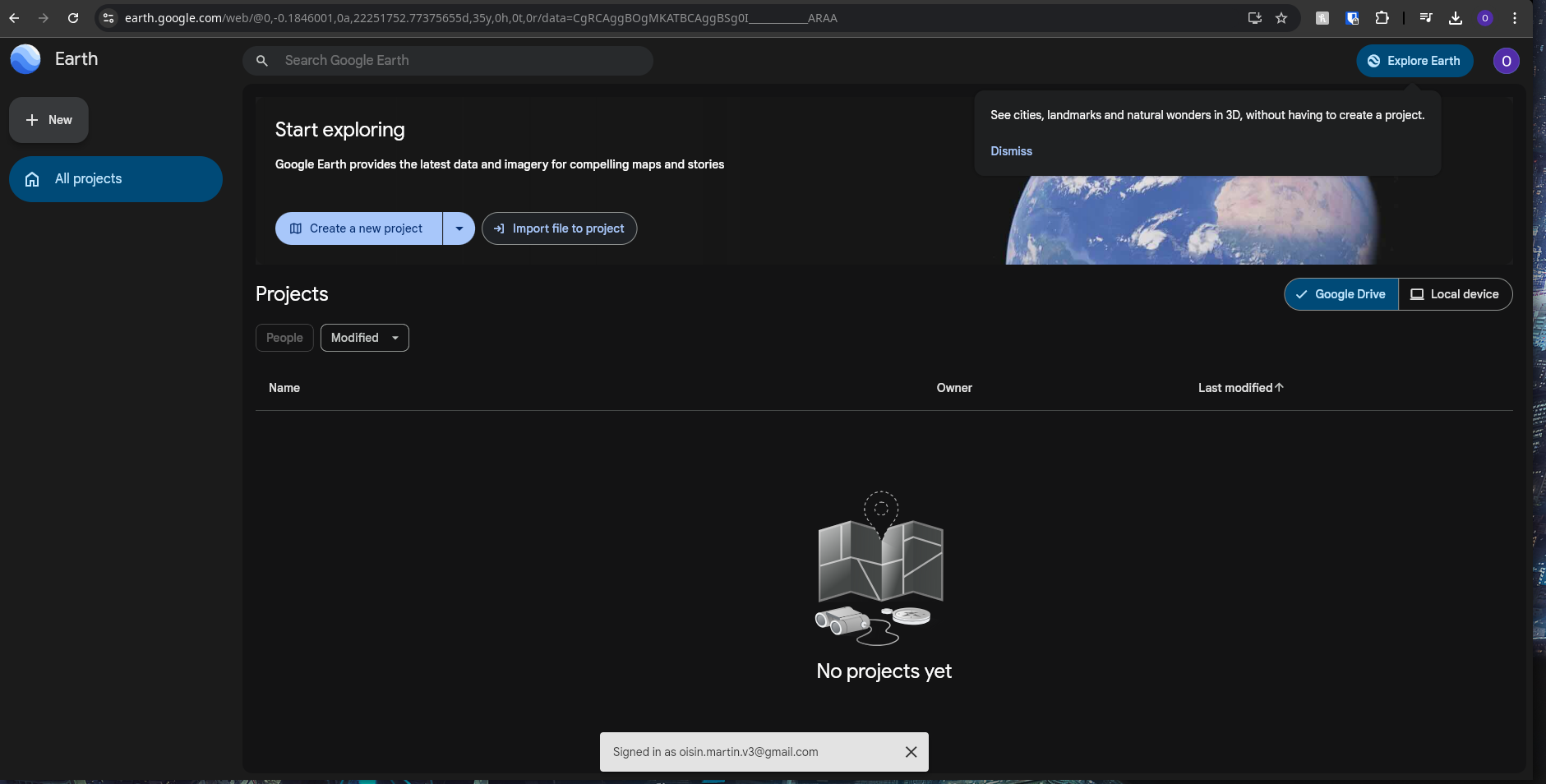Dismiss the Explore Earth tooltip
The width and height of the screenshot is (1546, 784).
[1011, 151]
